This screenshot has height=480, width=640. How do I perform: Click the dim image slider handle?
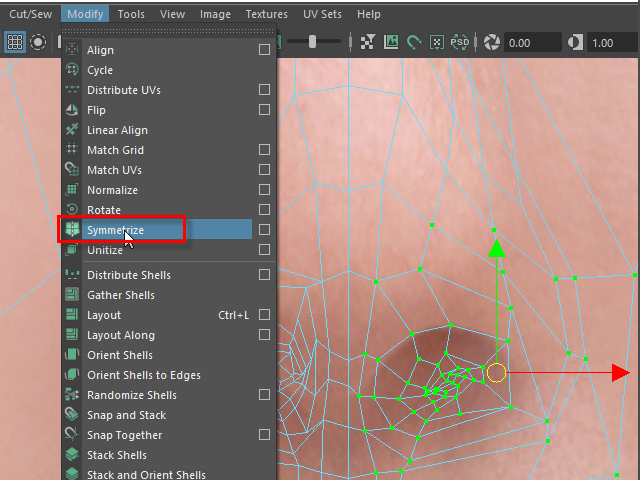tap(313, 42)
